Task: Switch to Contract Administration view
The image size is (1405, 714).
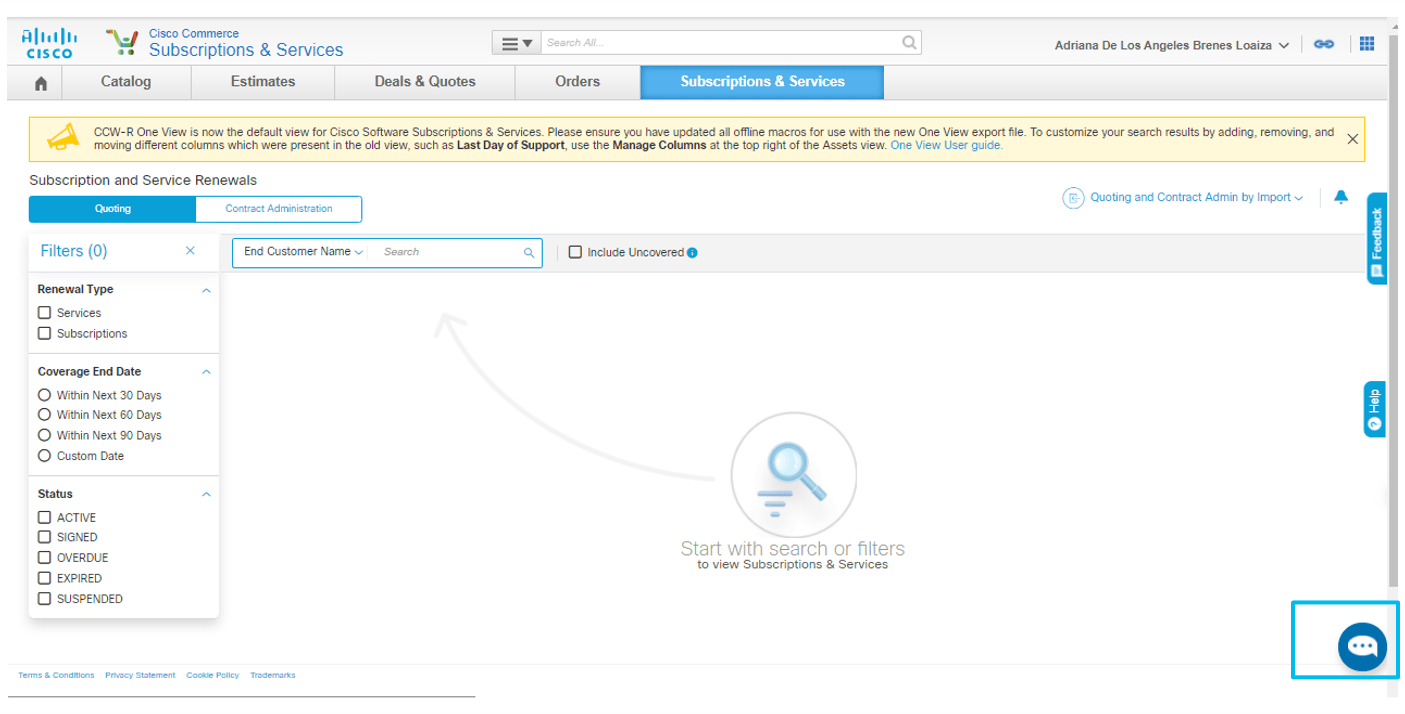Action: (x=279, y=209)
